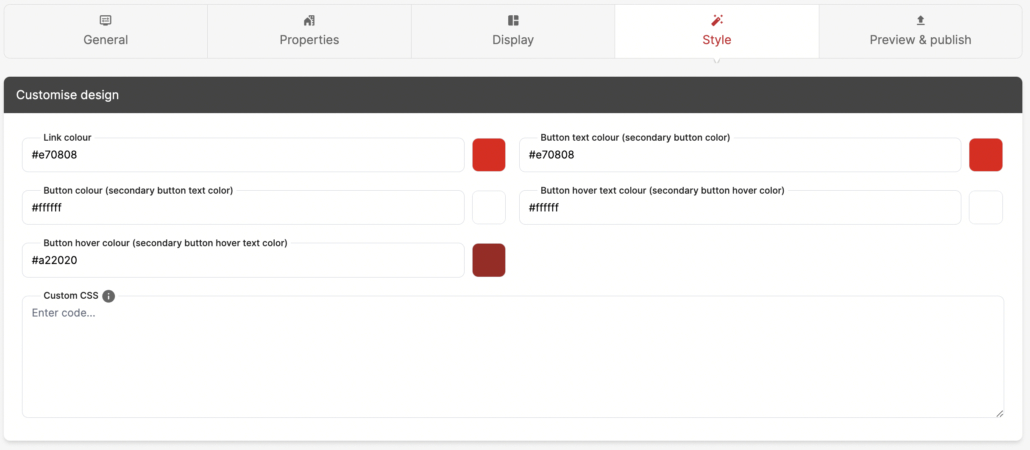
Task: Open the Button text colour red swatch
Action: 986,155
